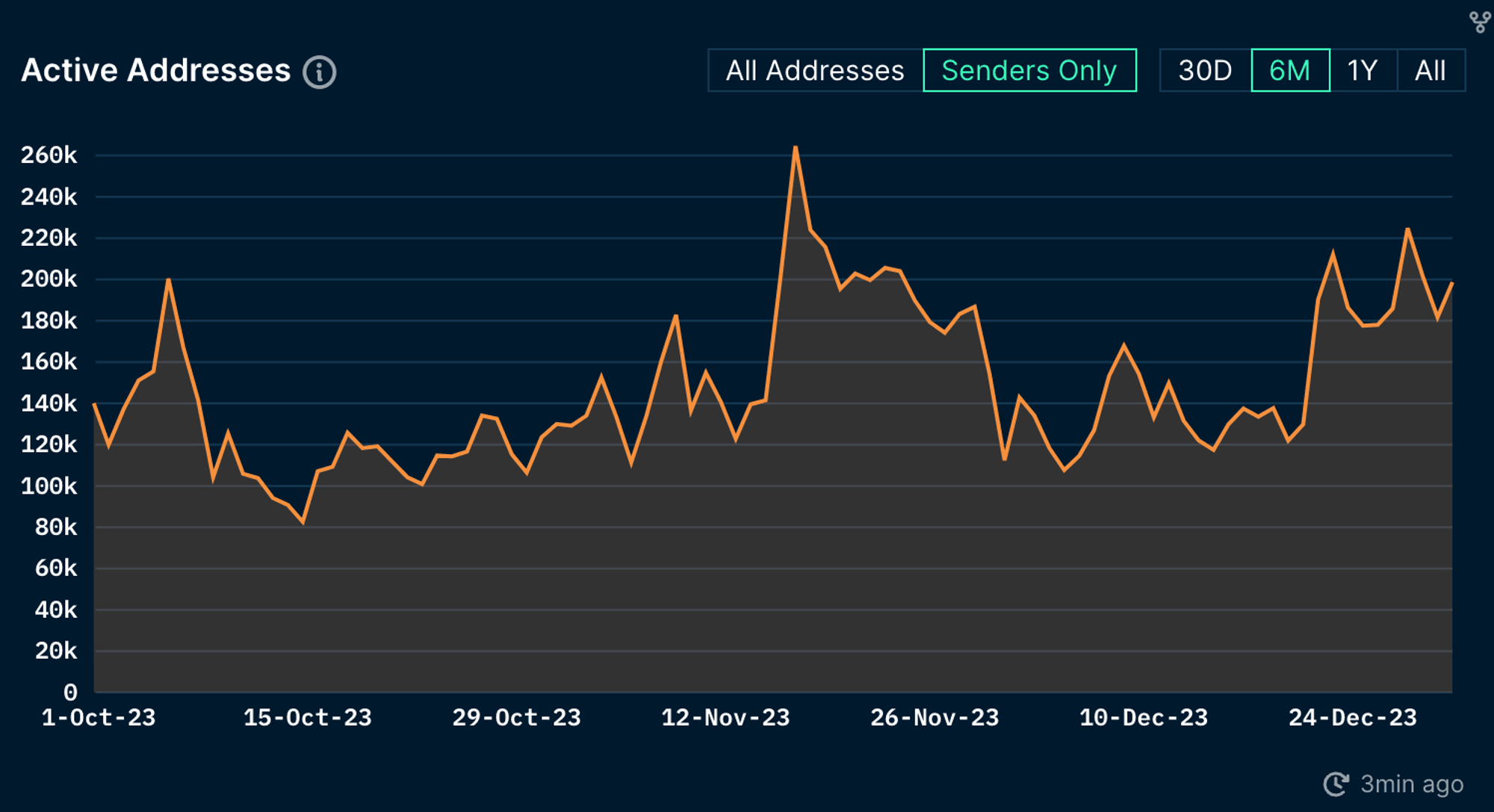This screenshot has width=1494, height=812.
Task: Click the 12-Nov-23 date label
Action: (726, 718)
